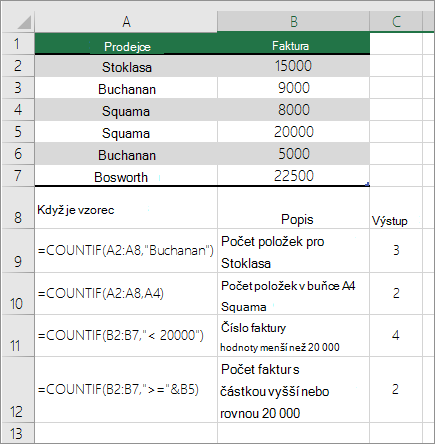The width and height of the screenshot is (435, 444).
Task: Select row 11 header
Action: 17,336
